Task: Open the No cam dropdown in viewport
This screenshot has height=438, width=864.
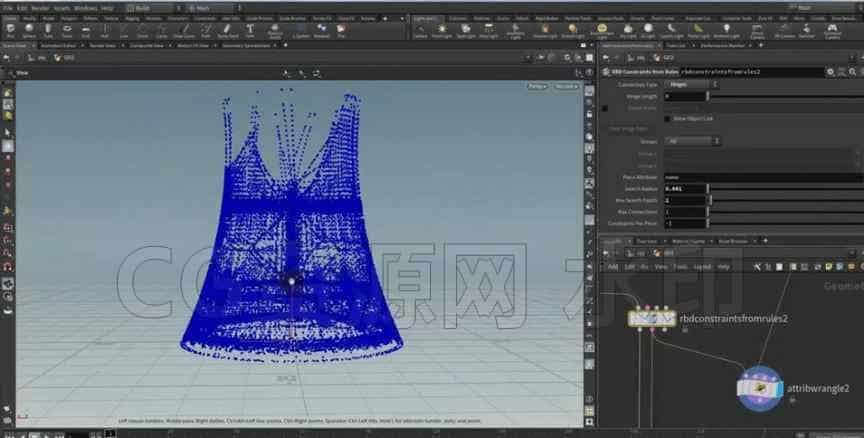Action: coord(565,86)
